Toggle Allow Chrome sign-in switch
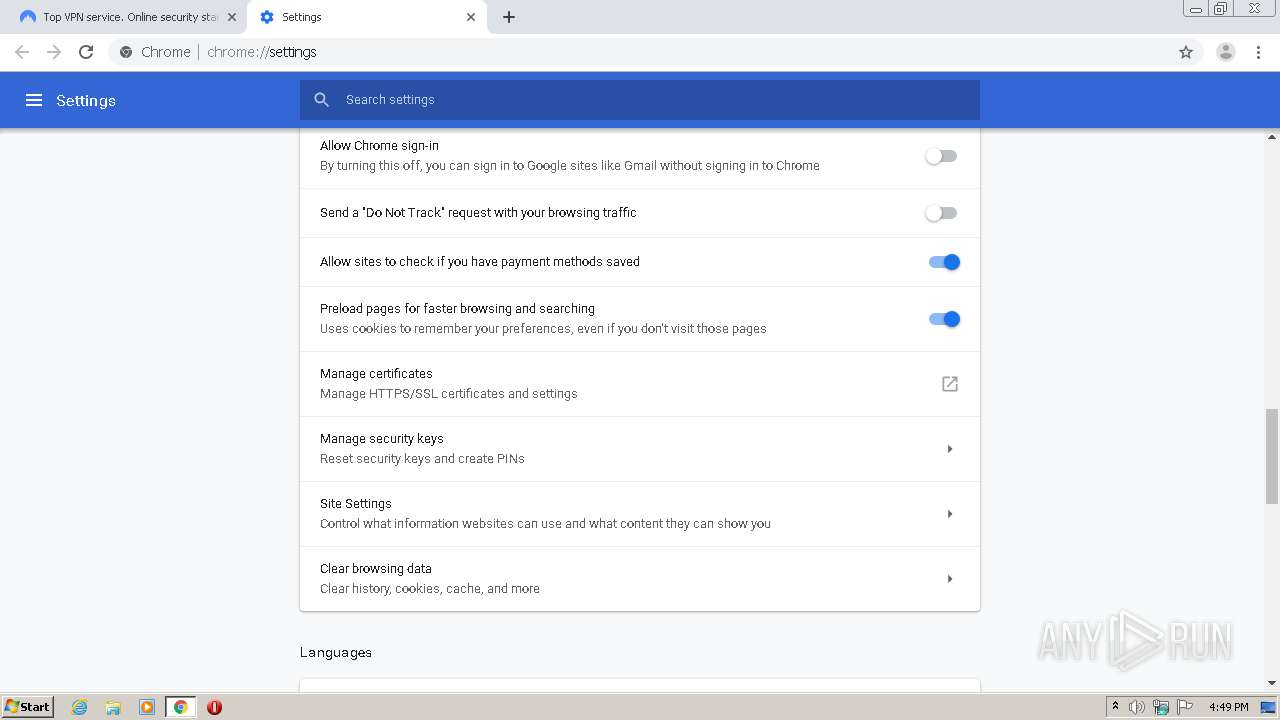Image resolution: width=1280 pixels, height=720 pixels. pyautogui.click(x=941, y=156)
